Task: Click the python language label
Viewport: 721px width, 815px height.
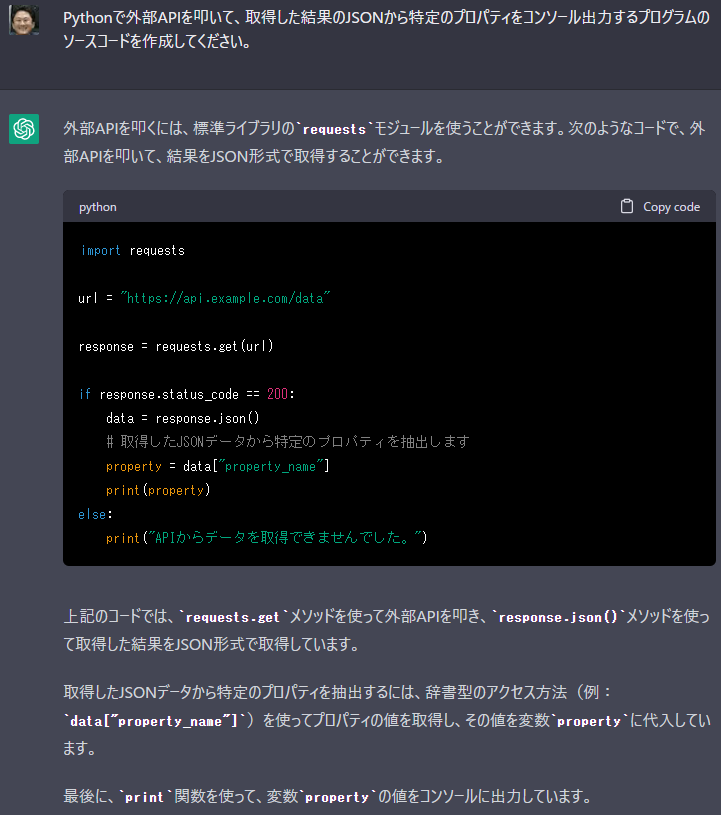Action: click(x=98, y=207)
